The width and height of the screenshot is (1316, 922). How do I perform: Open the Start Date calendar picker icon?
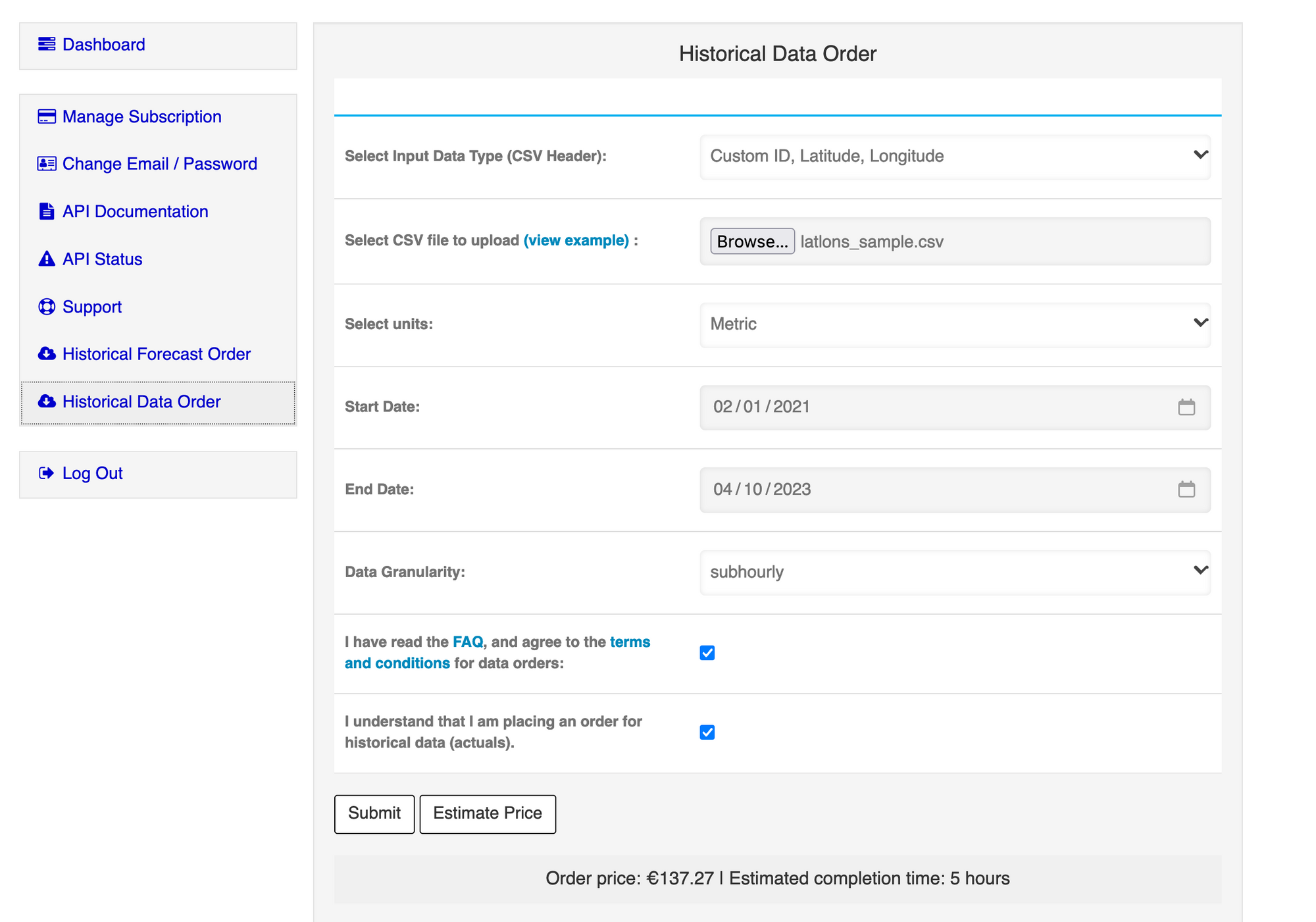[1186, 407]
